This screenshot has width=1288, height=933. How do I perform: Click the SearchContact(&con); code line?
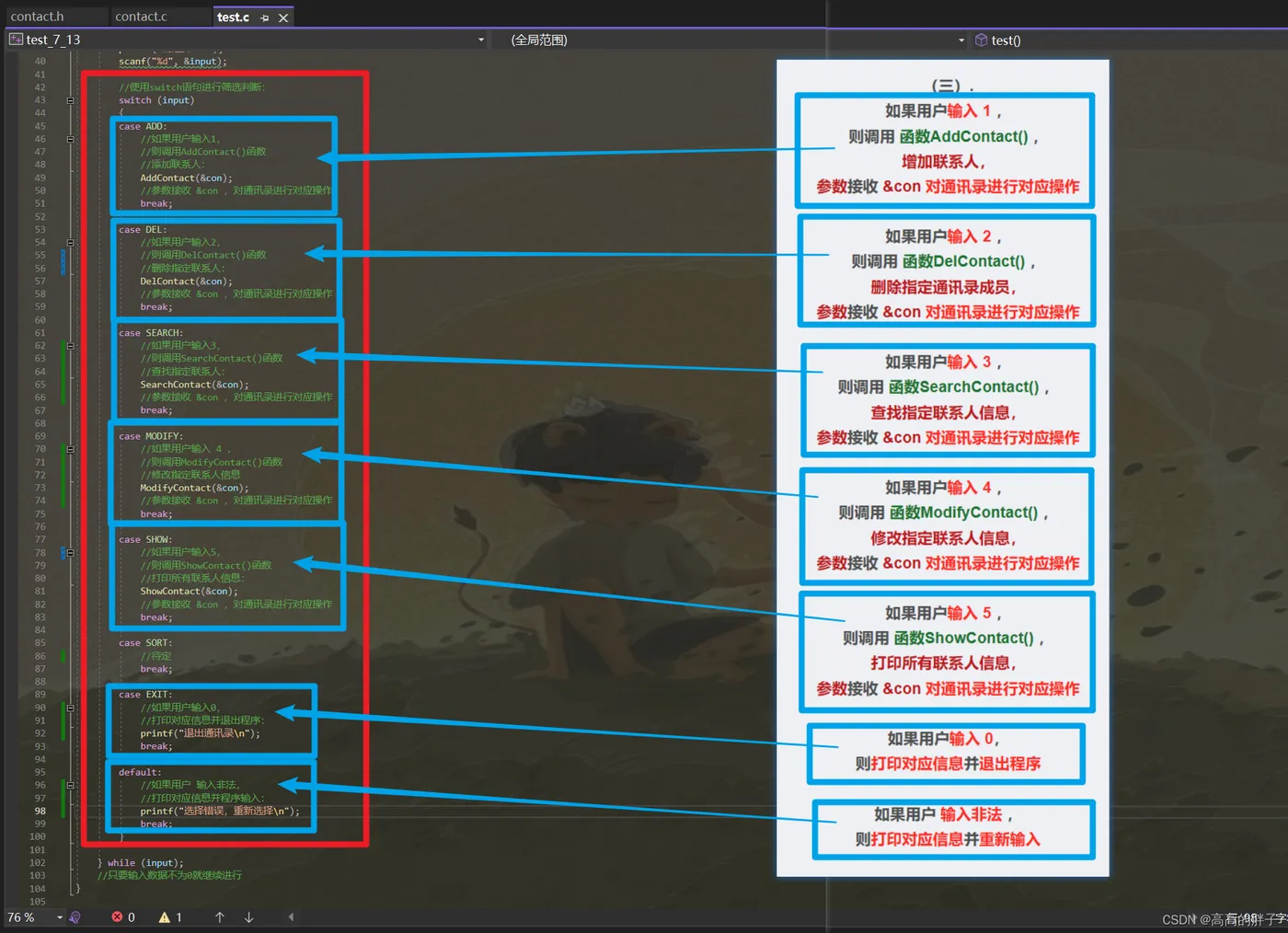coord(194,385)
